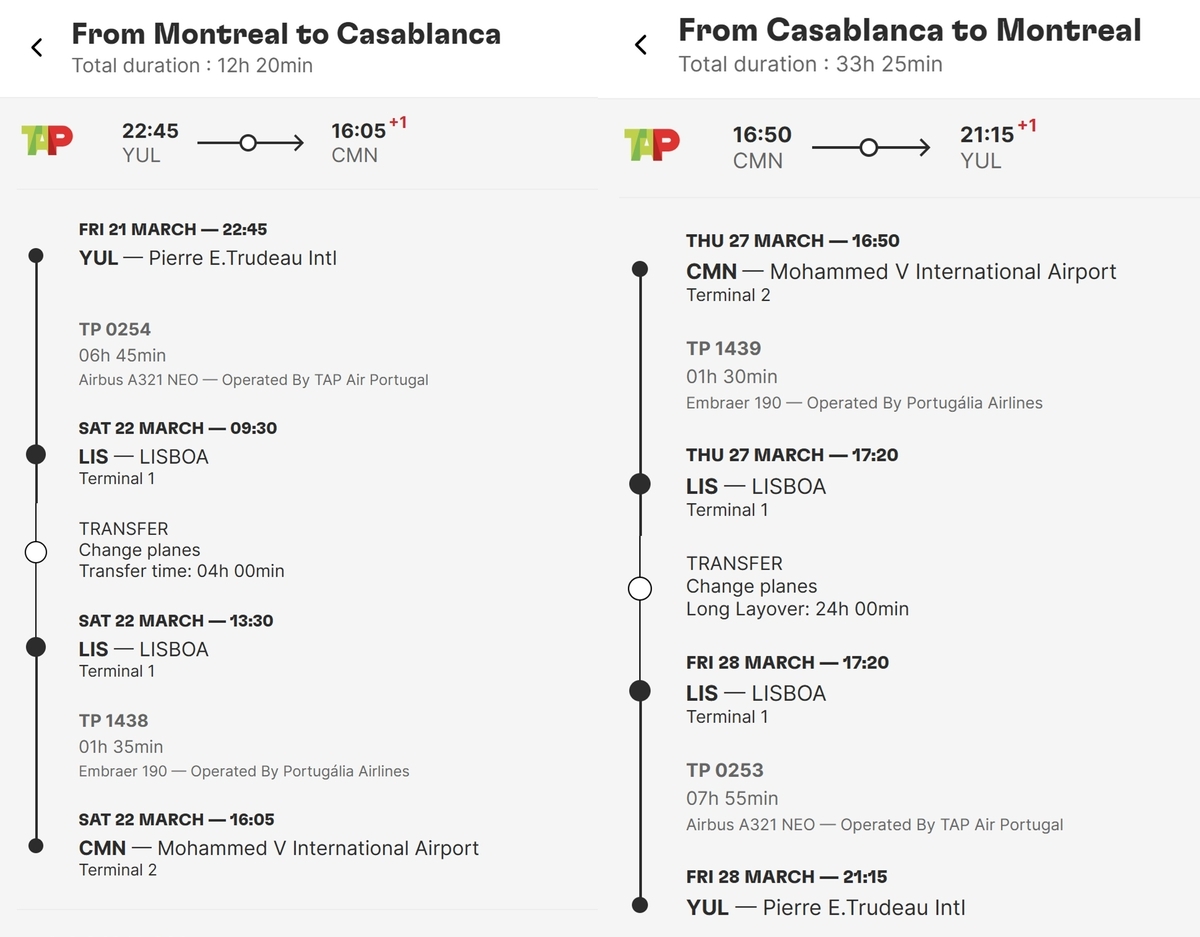Click the YUL departure dot on 21 March
This screenshot has width=1200, height=937.
click(36, 256)
